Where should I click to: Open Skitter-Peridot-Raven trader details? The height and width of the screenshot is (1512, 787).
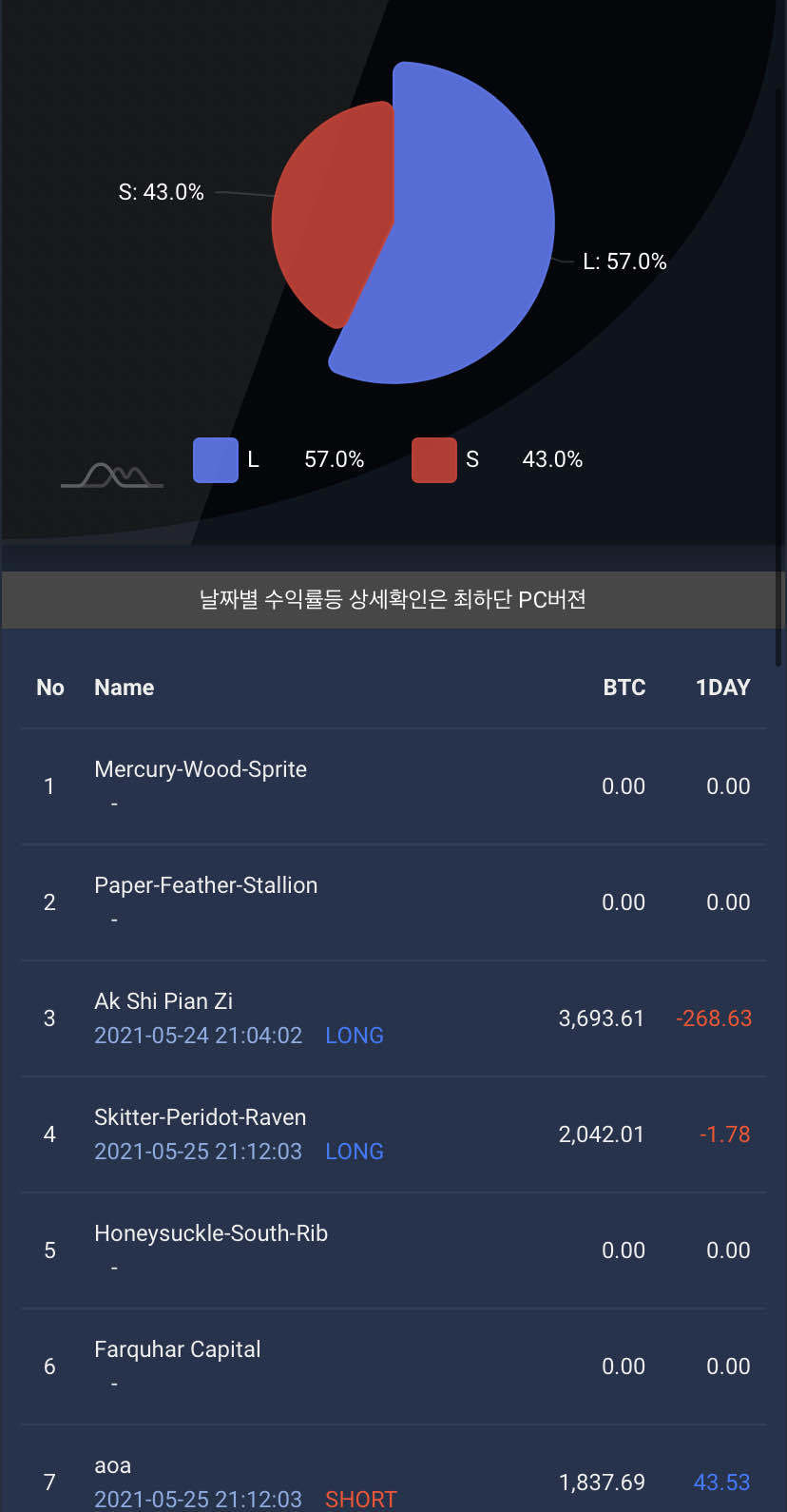coord(200,1117)
